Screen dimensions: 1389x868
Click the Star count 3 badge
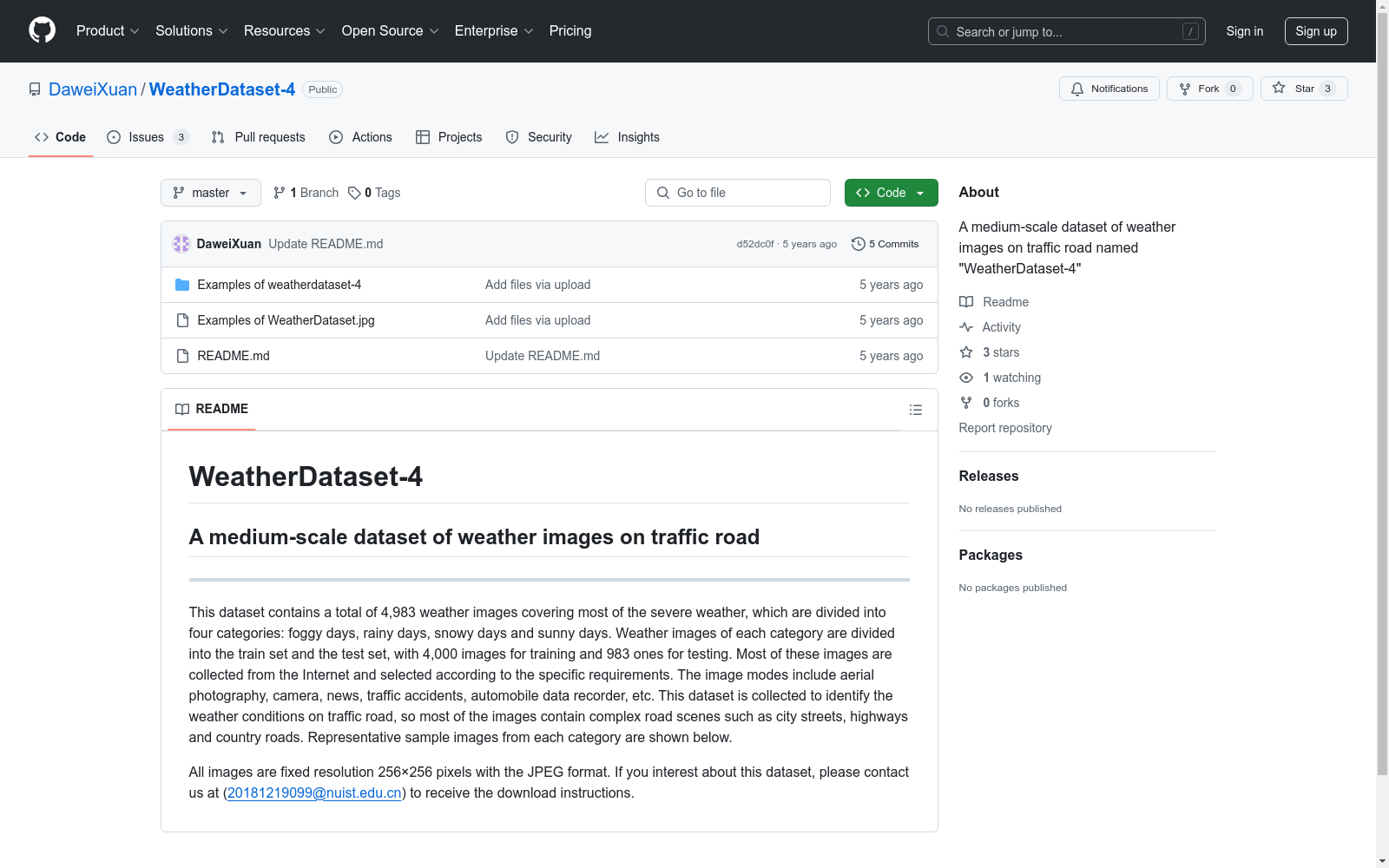coord(1327,89)
